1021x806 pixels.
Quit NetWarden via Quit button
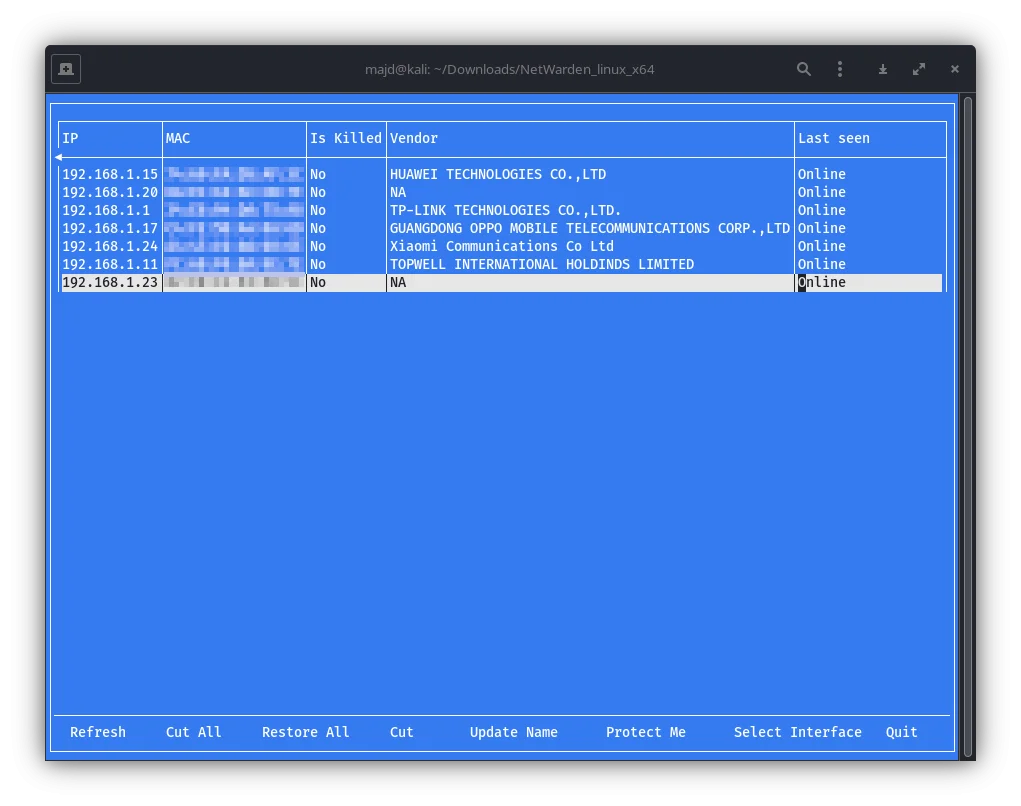coord(902,732)
